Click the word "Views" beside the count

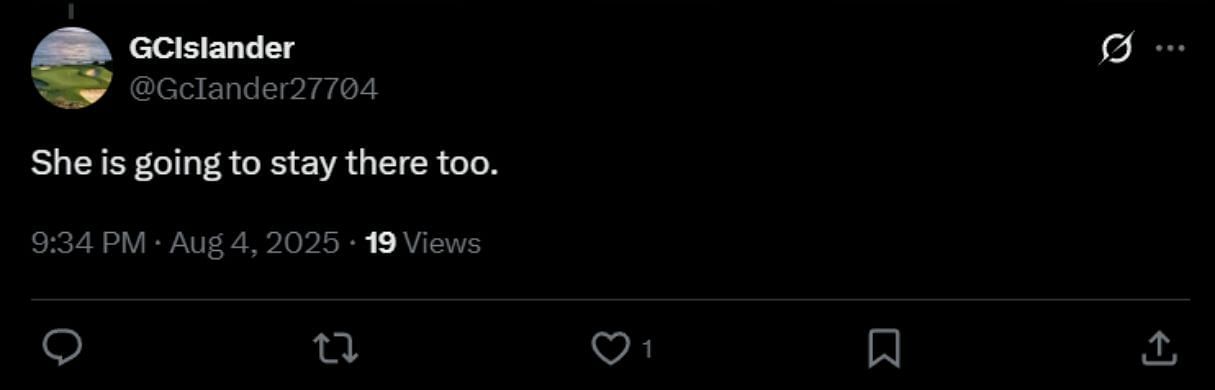[x=441, y=243]
